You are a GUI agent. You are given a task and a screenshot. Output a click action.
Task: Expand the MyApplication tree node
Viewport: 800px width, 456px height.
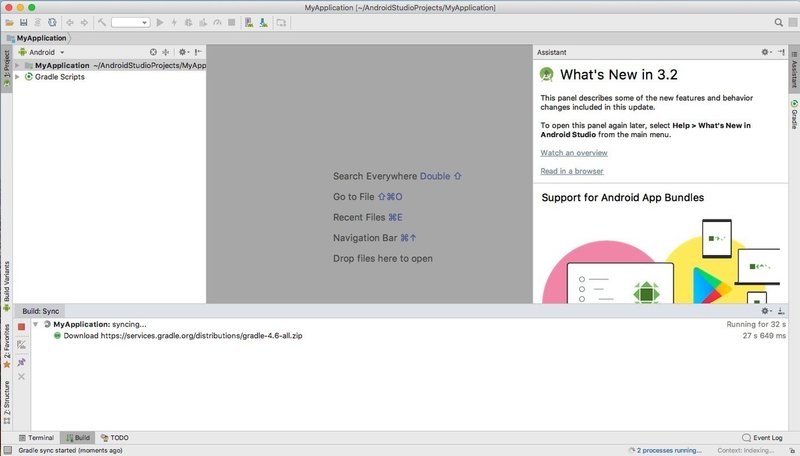17,65
